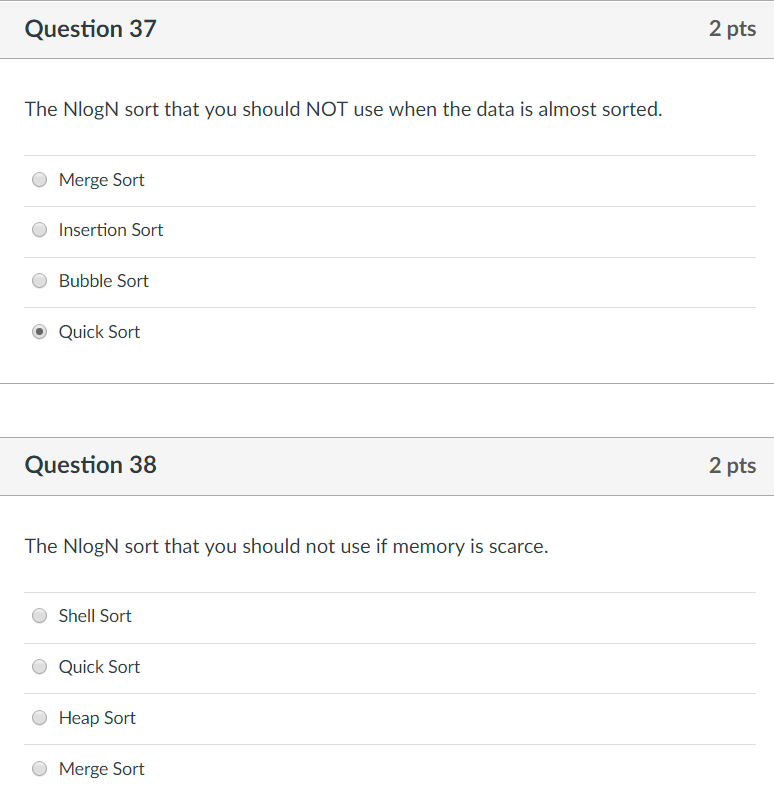Viewport: 774px width, 808px height.
Task: Click the Merge Sort label under Question 38
Action: 101,768
